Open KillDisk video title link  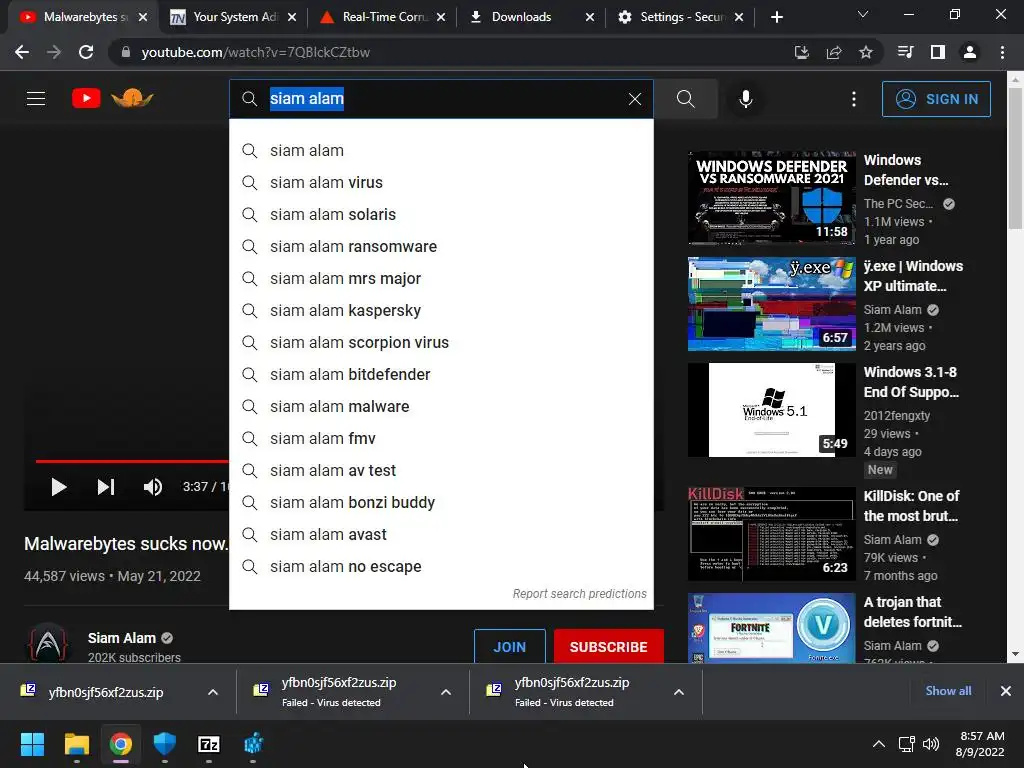pos(911,505)
